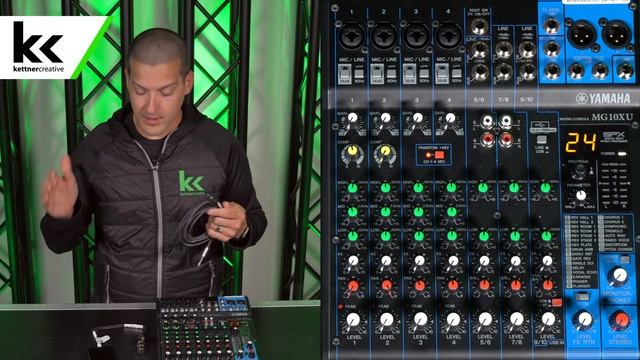Adjust the channel 2 FX send knob
The image size is (640, 360).
[x=386, y=261]
